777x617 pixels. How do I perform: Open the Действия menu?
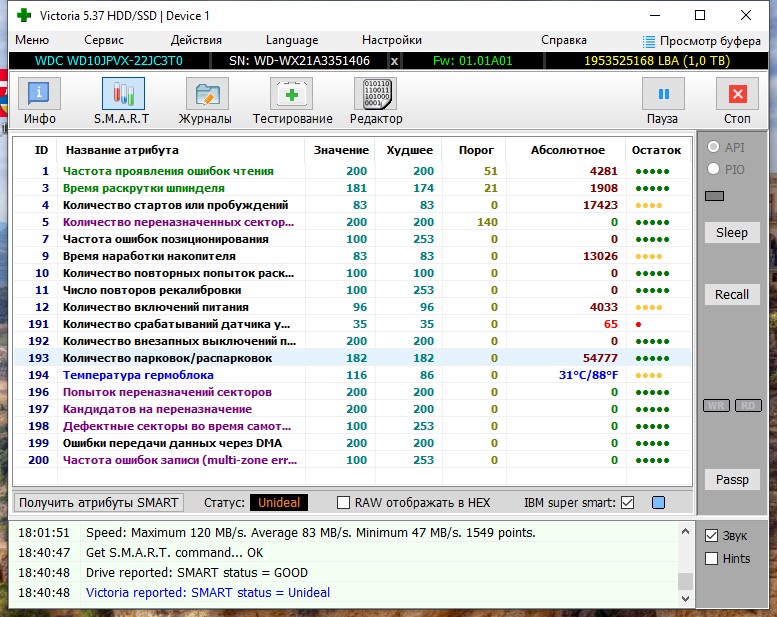point(196,40)
